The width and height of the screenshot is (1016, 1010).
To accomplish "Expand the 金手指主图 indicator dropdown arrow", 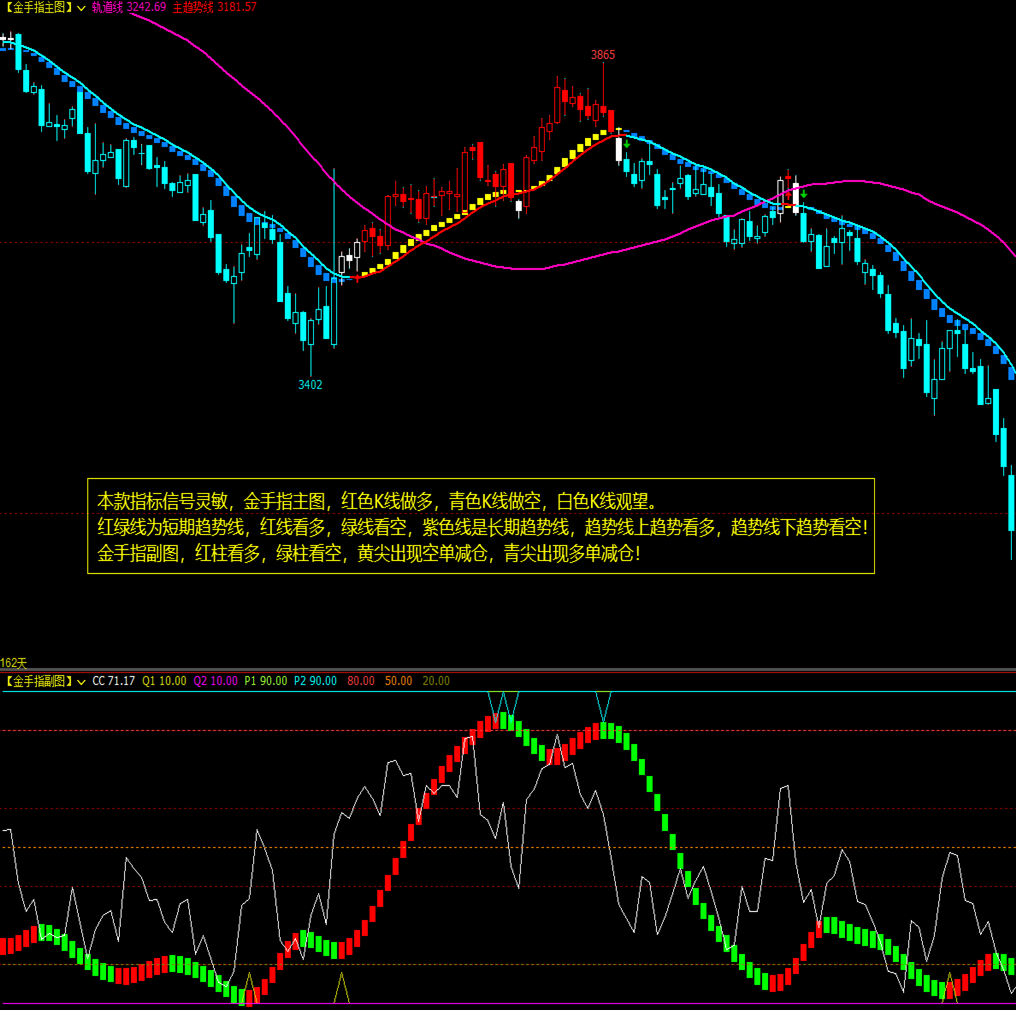I will (81, 7).
